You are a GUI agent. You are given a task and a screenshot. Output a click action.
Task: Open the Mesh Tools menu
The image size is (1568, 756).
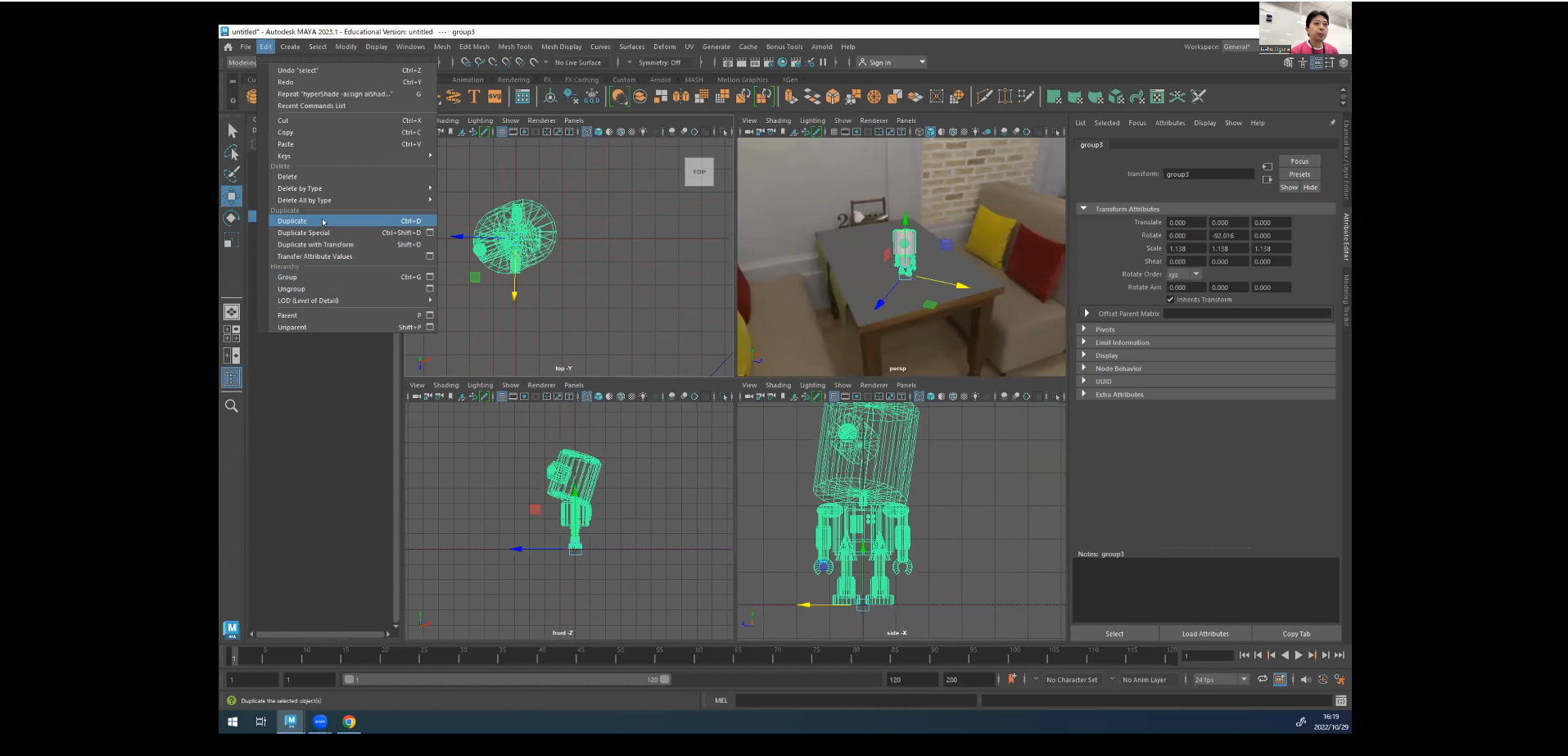515,47
